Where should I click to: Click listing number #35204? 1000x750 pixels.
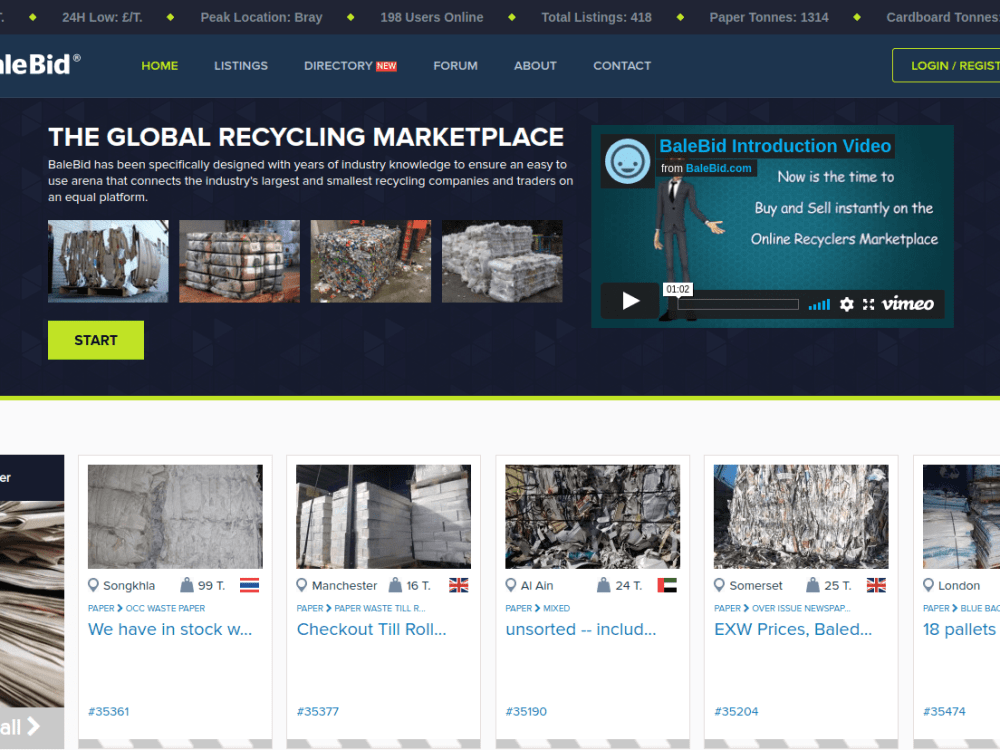point(736,711)
